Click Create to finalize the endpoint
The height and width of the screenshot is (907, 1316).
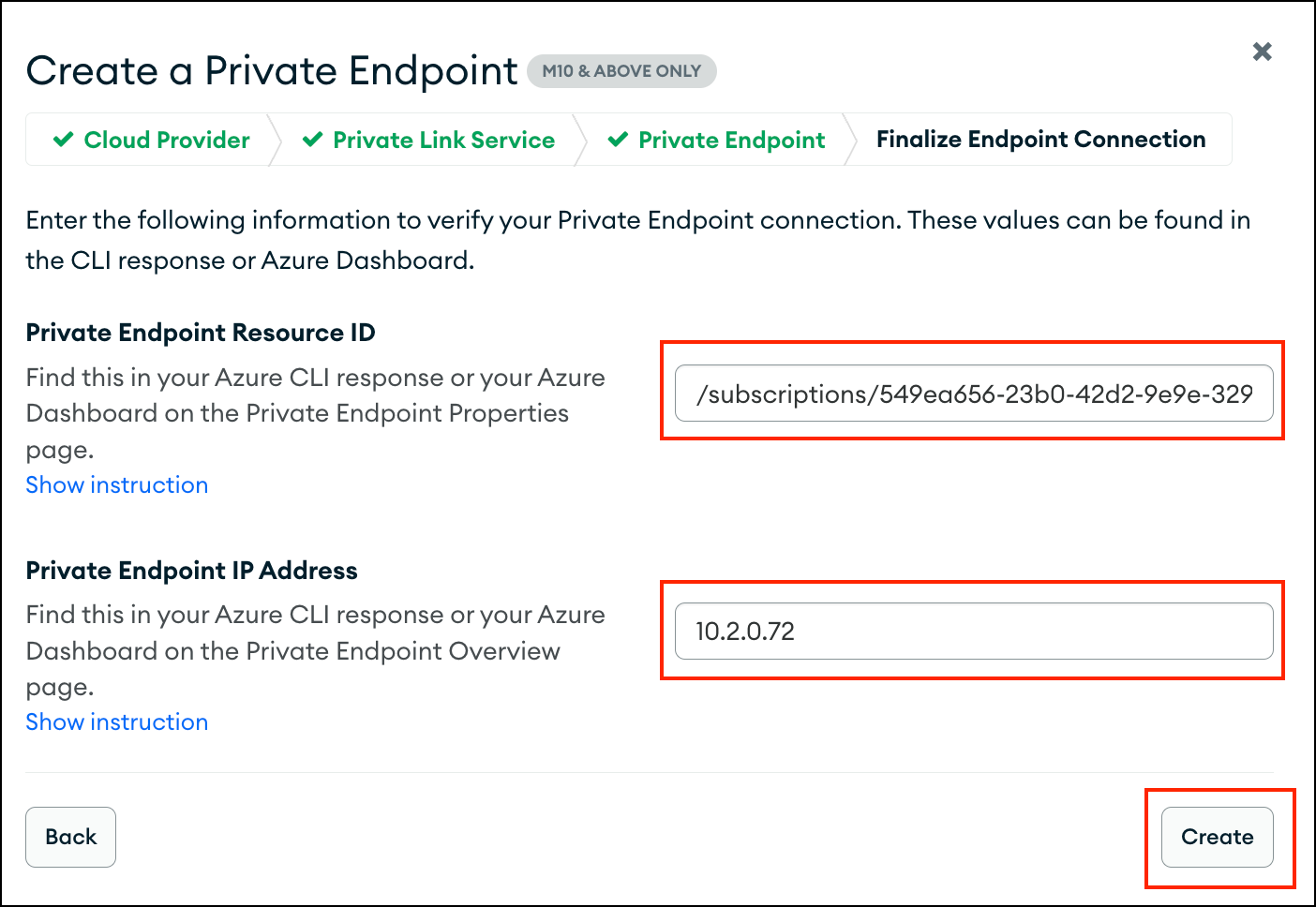pyautogui.click(x=1217, y=837)
